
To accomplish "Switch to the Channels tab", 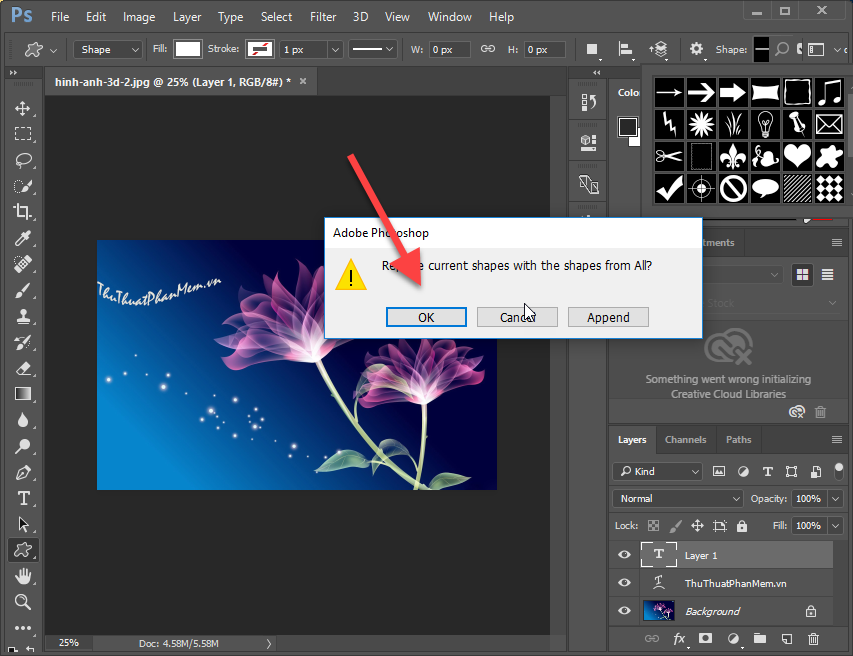I will click(685, 439).
